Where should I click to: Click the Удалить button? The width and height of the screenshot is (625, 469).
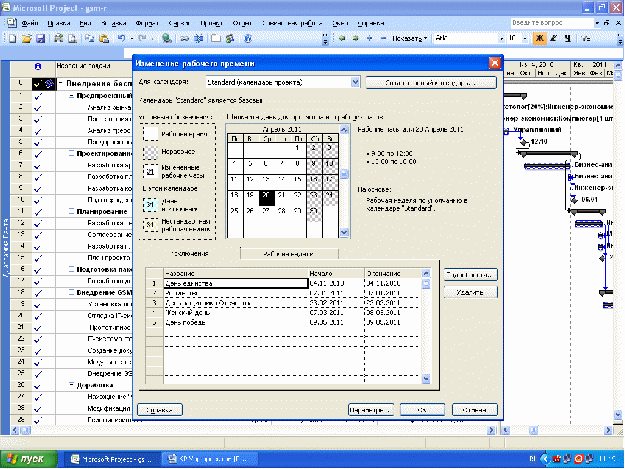470,292
